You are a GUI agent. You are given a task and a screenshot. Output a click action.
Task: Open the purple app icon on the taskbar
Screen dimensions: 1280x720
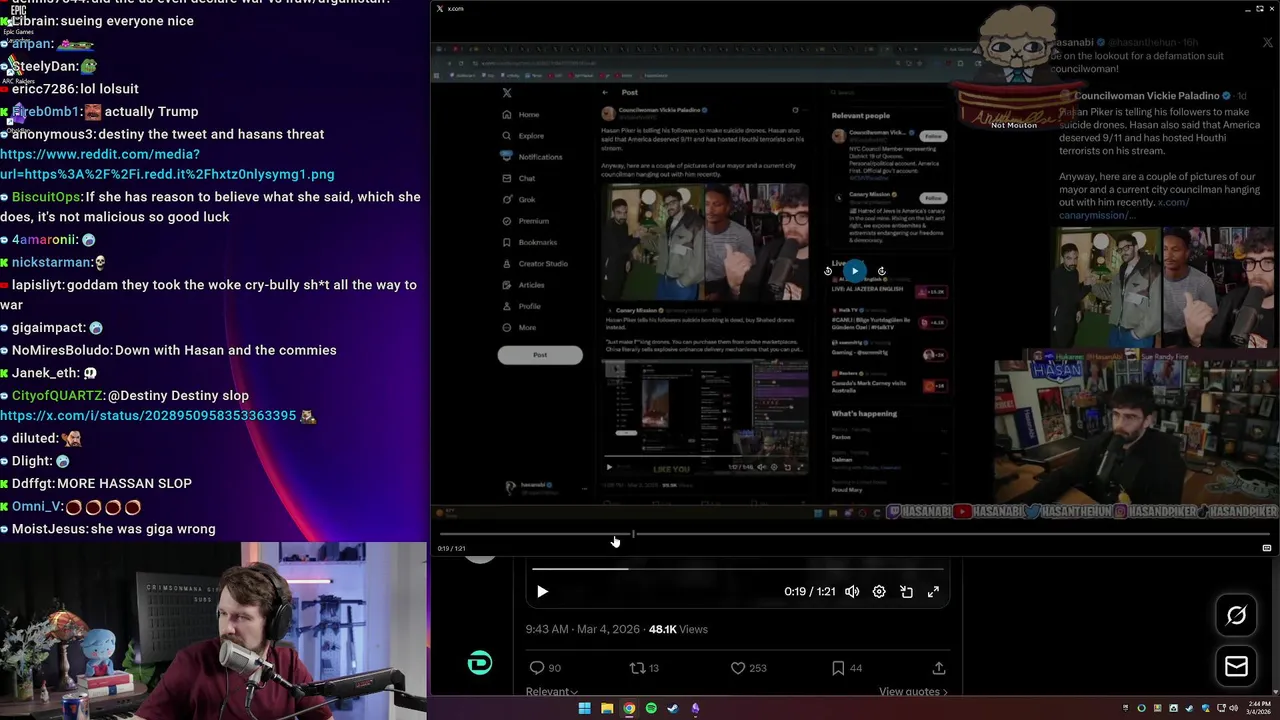695,709
